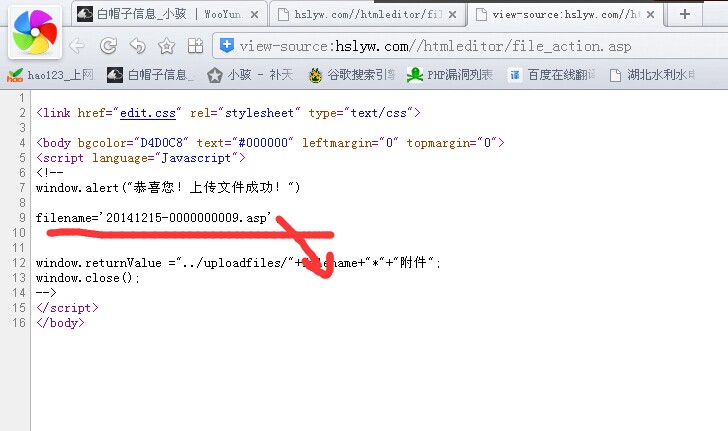Click the 小骇 - 补天 bookmark star favicon

(214, 75)
